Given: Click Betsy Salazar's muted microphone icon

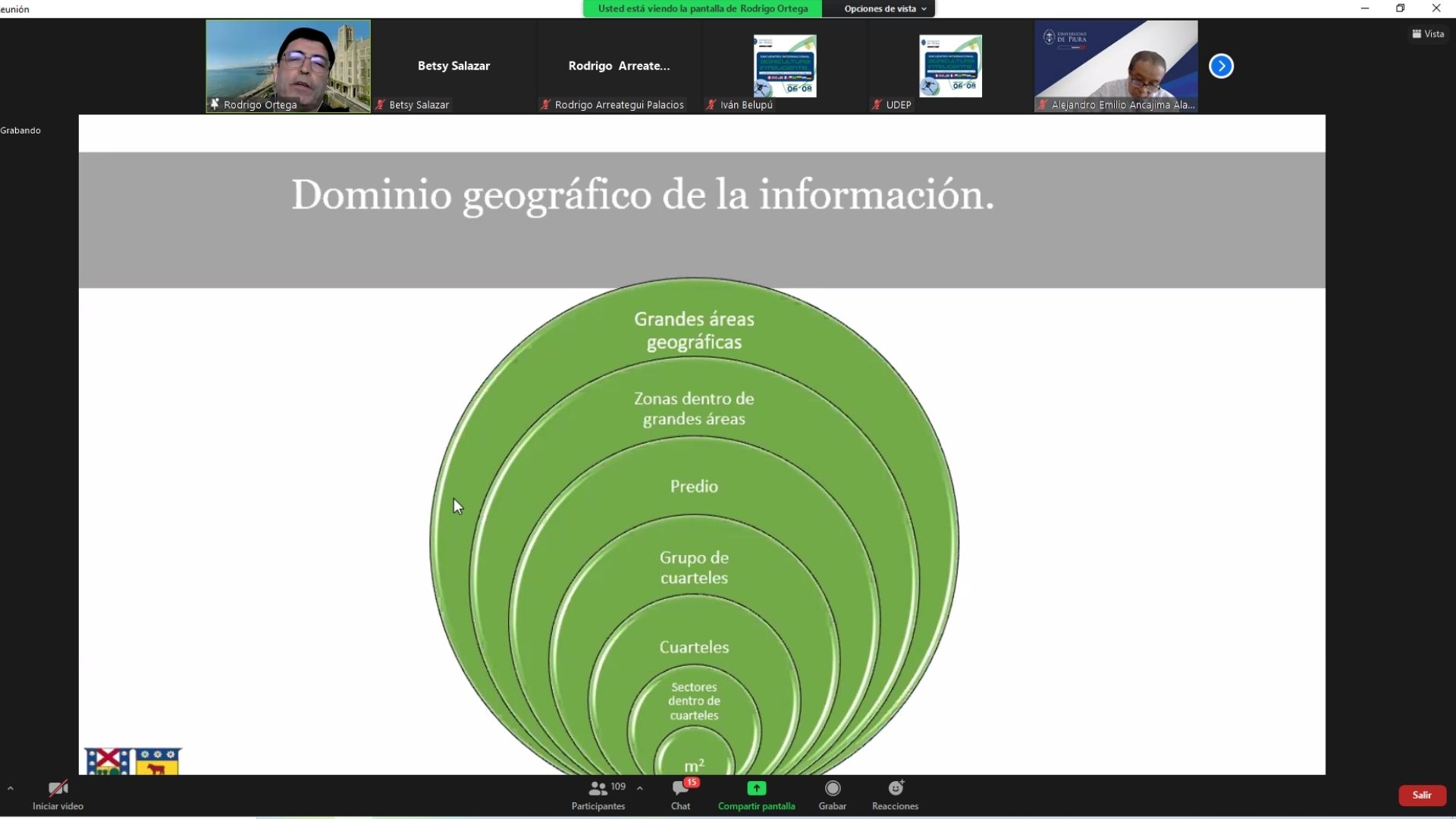Looking at the screenshot, I should pos(381,105).
